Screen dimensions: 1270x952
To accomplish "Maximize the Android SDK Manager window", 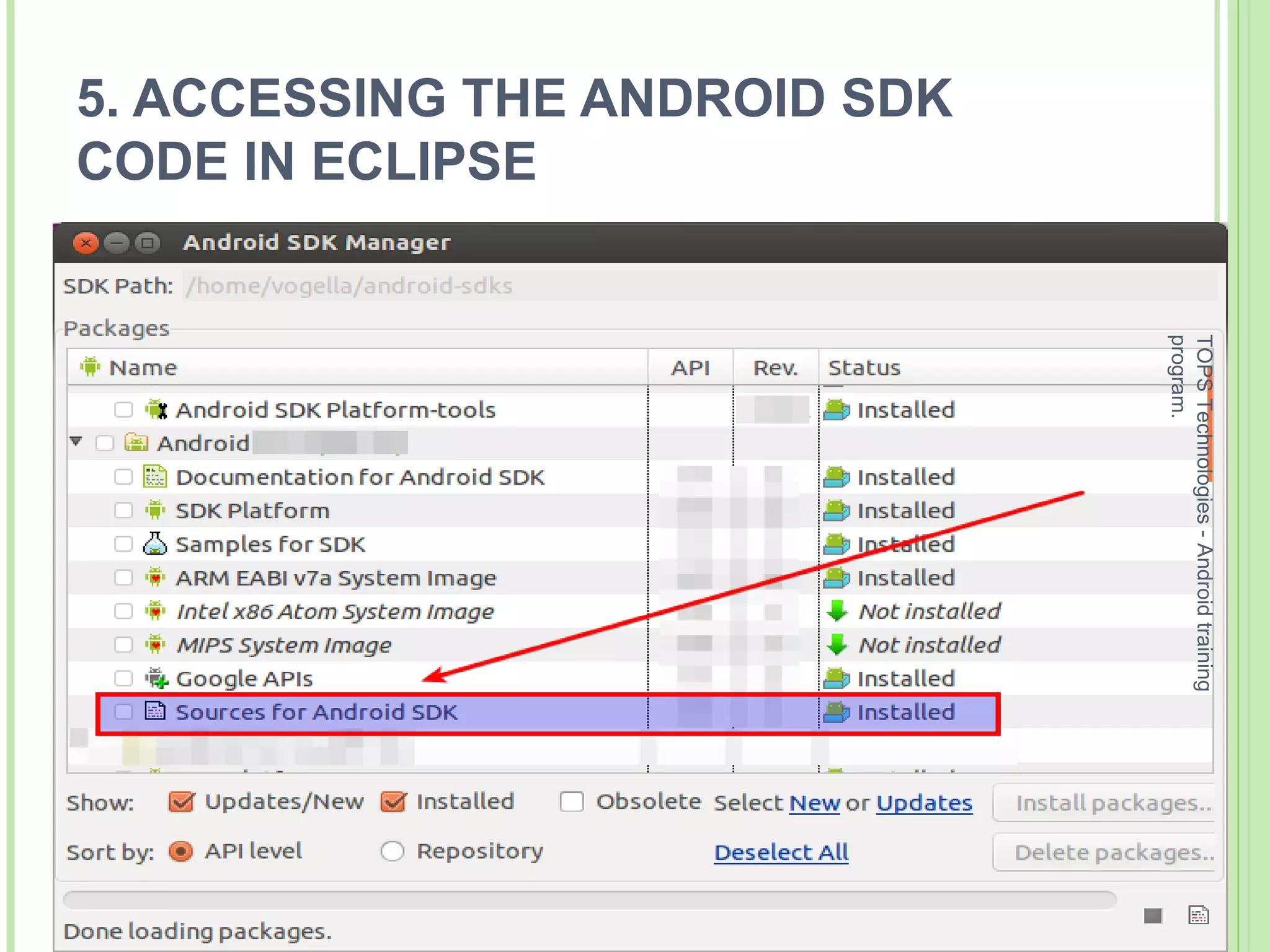I will [x=148, y=242].
